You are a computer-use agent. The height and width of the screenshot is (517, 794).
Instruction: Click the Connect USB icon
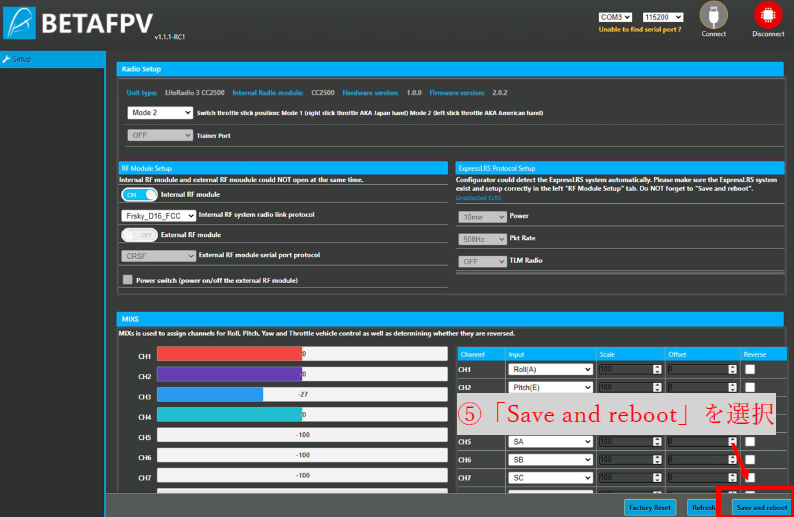[x=713, y=15]
